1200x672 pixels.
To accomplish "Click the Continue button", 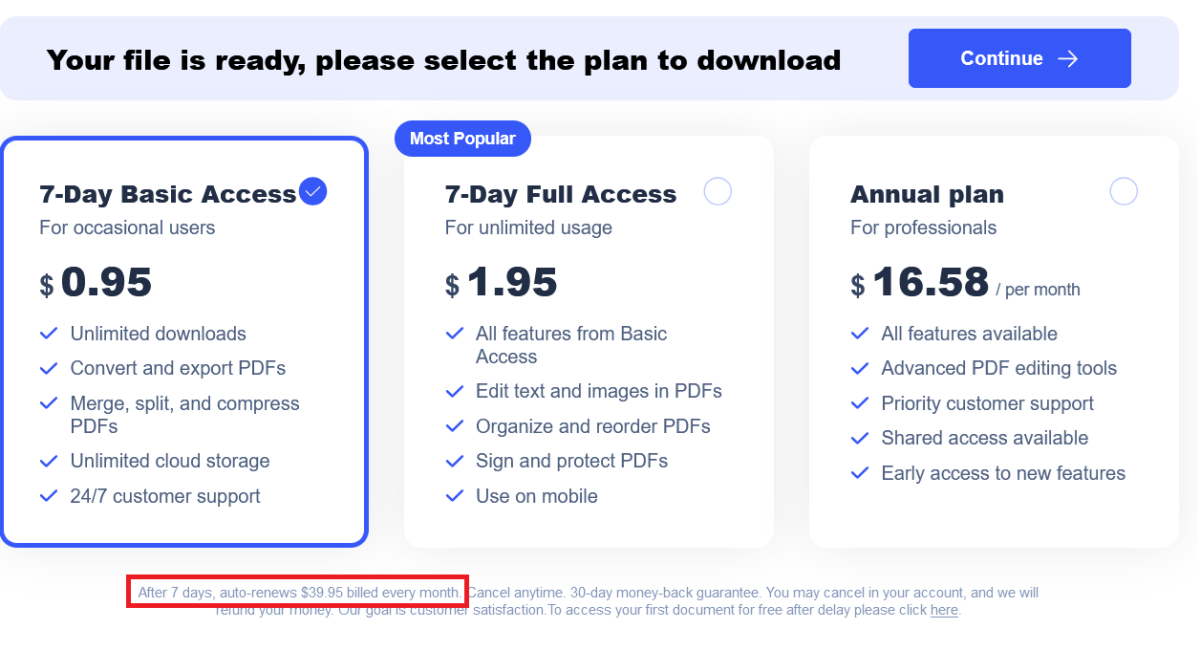I will coord(1018,58).
